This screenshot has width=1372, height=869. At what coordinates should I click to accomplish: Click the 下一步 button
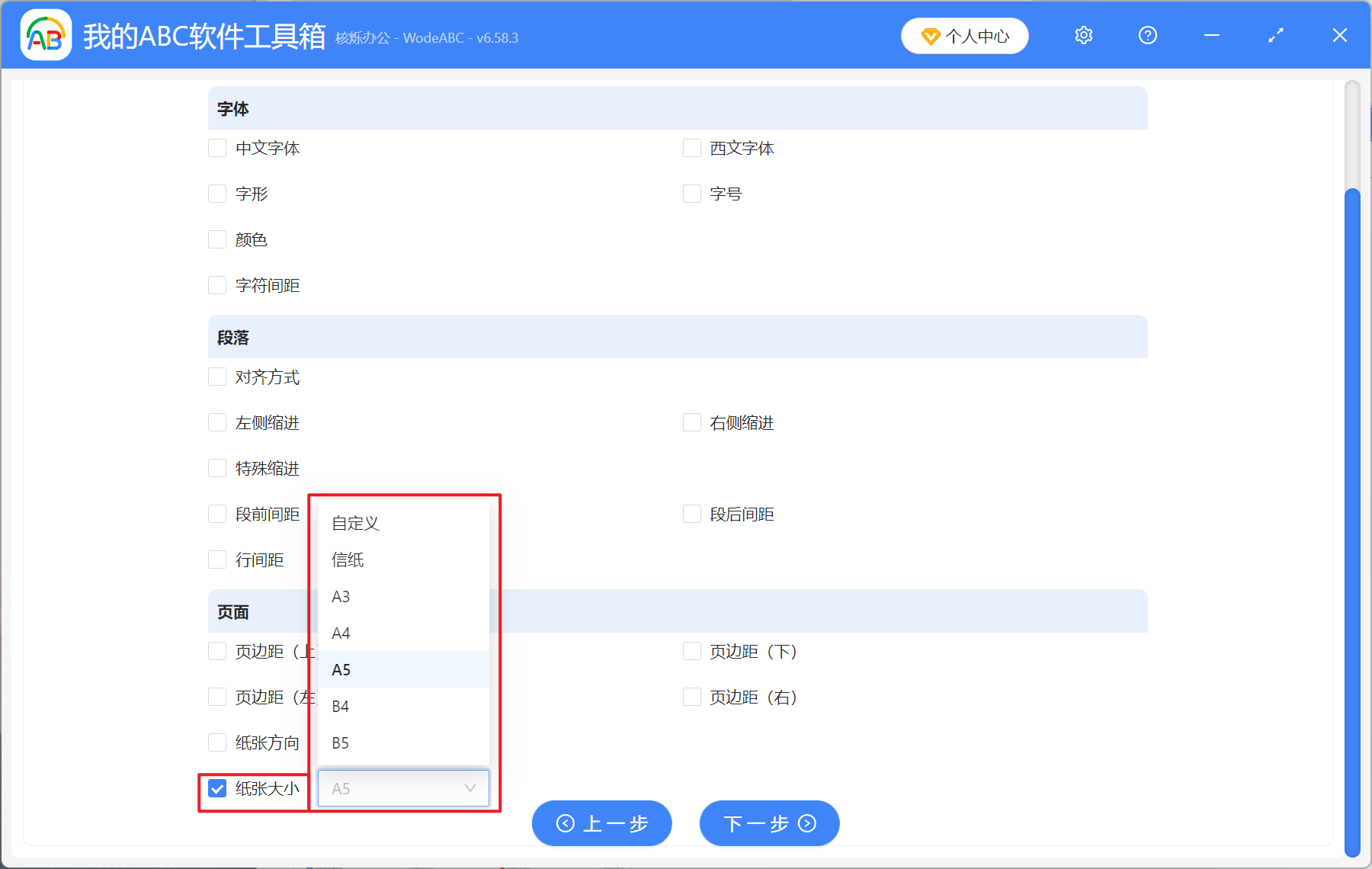(x=768, y=823)
